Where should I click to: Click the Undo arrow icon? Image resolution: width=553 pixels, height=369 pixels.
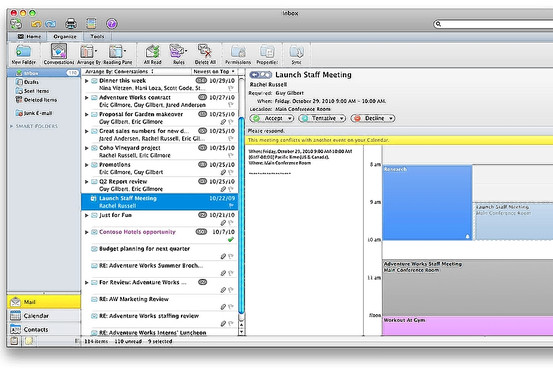pos(36,24)
